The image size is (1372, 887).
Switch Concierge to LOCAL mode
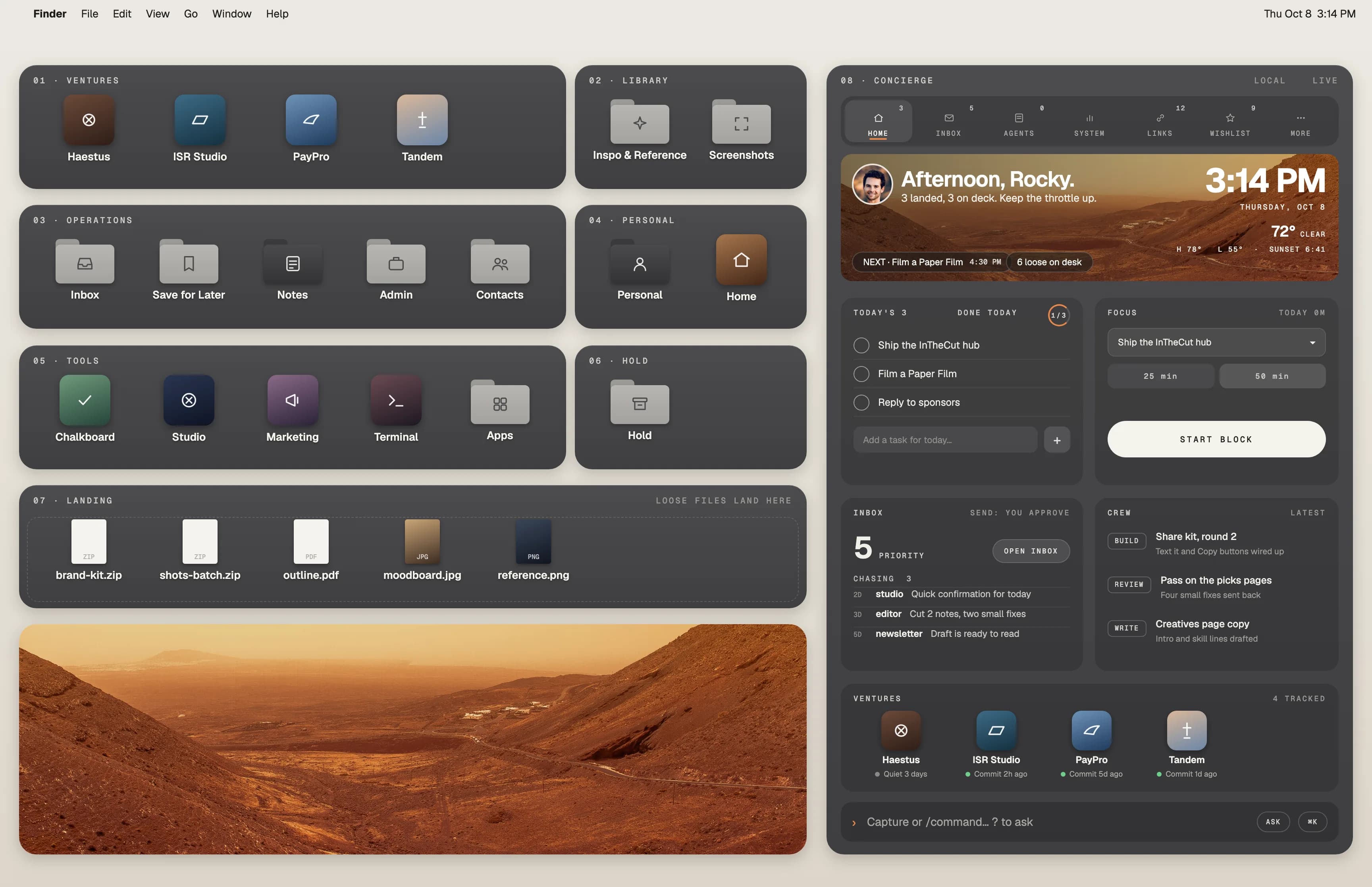coord(1270,81)
